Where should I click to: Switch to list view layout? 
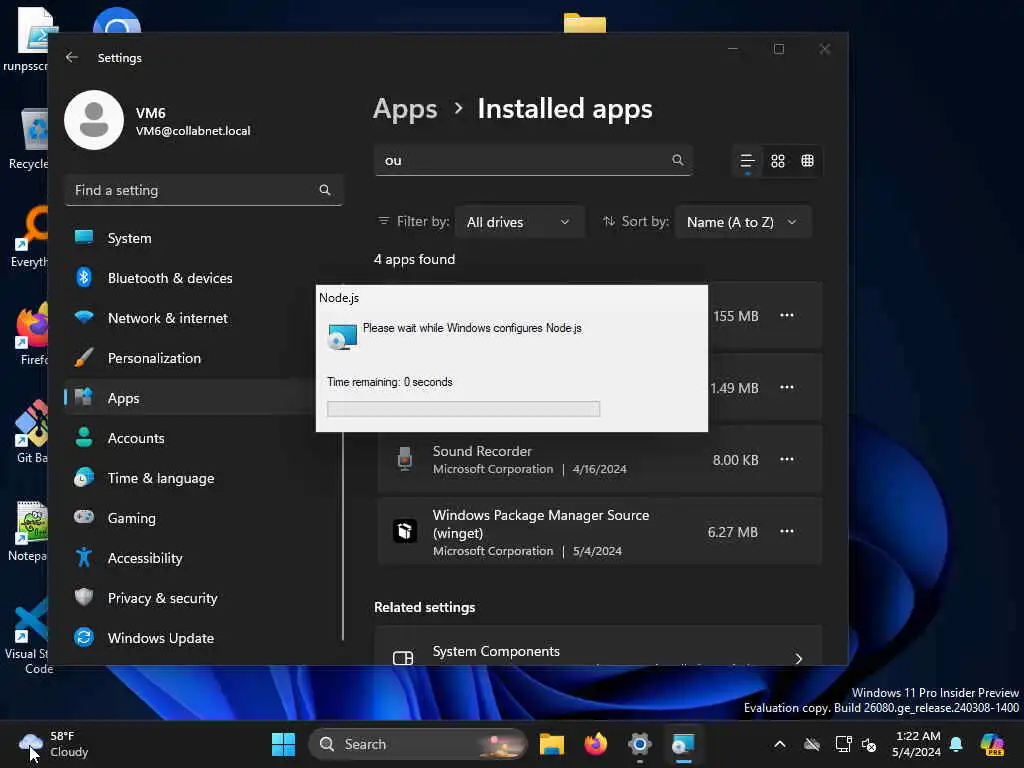point(748,161)
